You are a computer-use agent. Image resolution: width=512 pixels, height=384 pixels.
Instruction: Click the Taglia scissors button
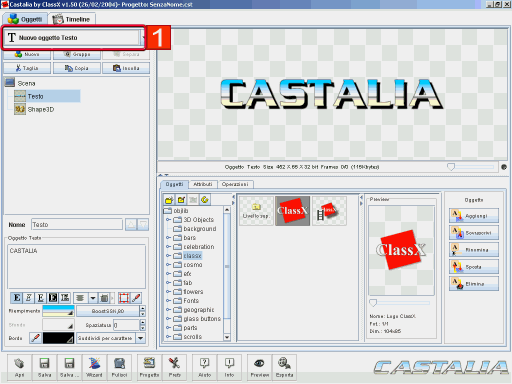[x=27, y=68]
